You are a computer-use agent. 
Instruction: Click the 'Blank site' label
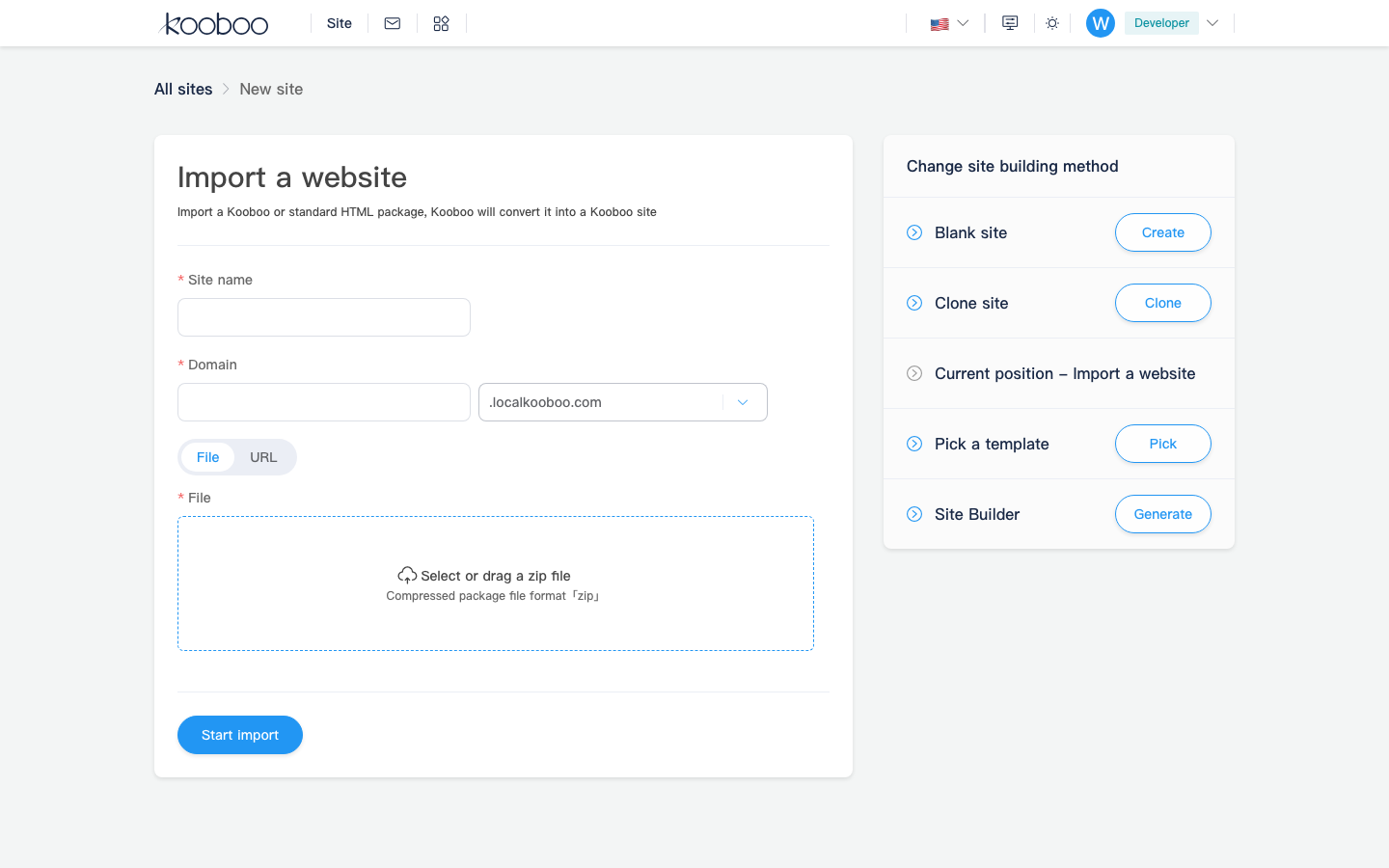coord(970,232)
